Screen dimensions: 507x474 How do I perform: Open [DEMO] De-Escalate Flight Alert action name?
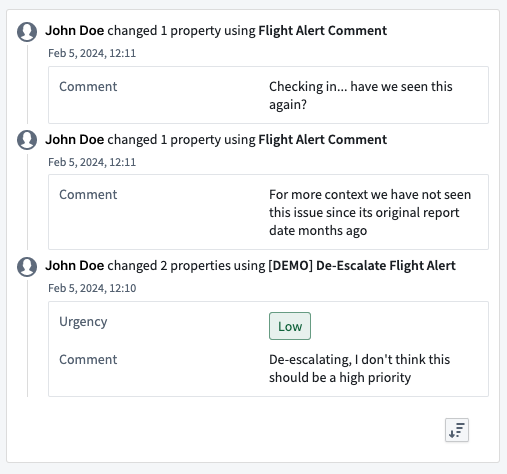(362, 266)
